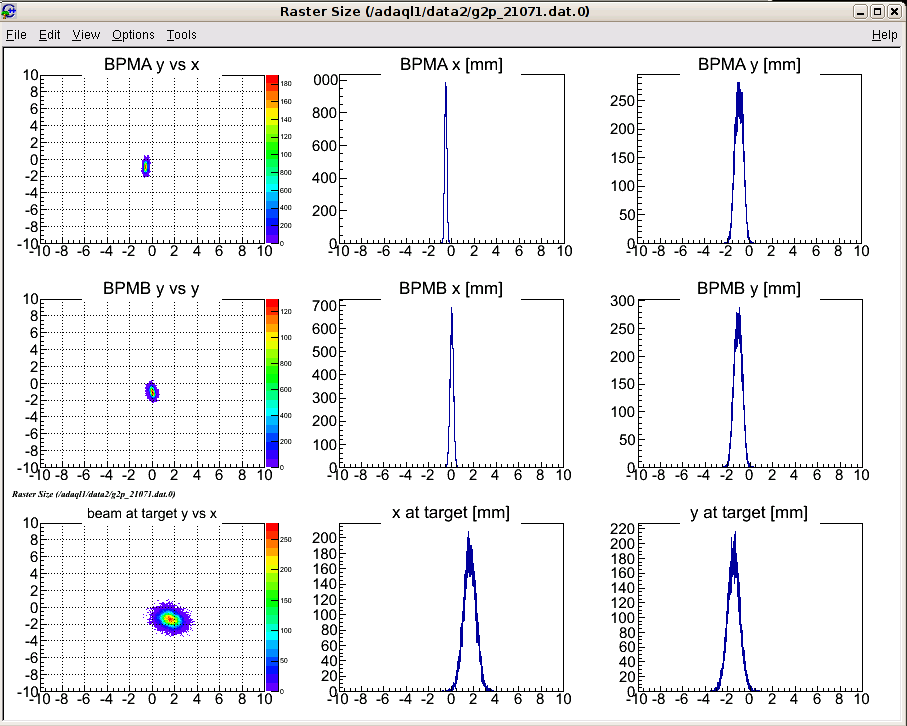Select the 'BPMB y [mm]' plot title
This screenshot has height=726, width=907.
click(x=749, y=288)
